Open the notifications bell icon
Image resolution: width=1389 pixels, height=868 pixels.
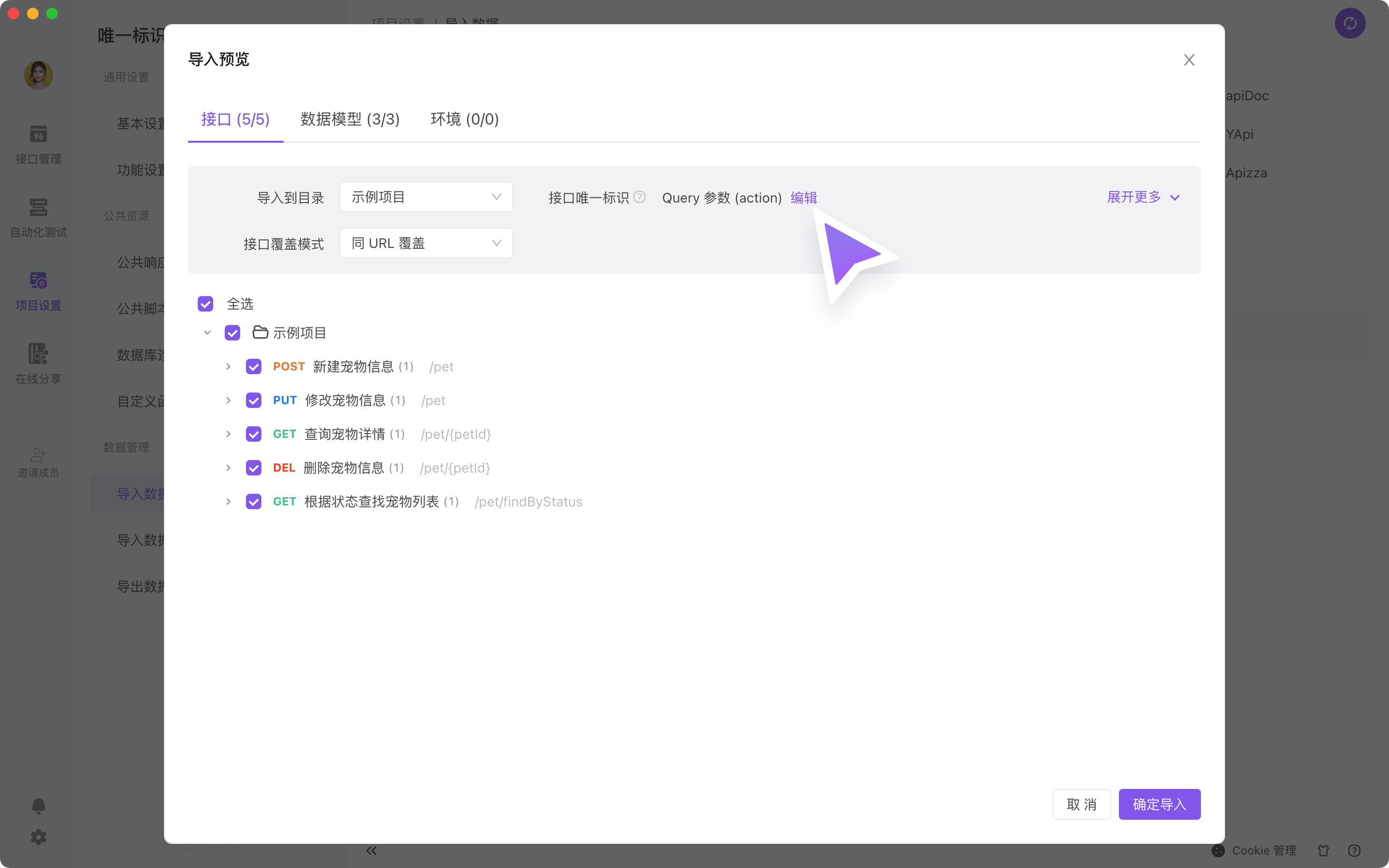(39, 805)
